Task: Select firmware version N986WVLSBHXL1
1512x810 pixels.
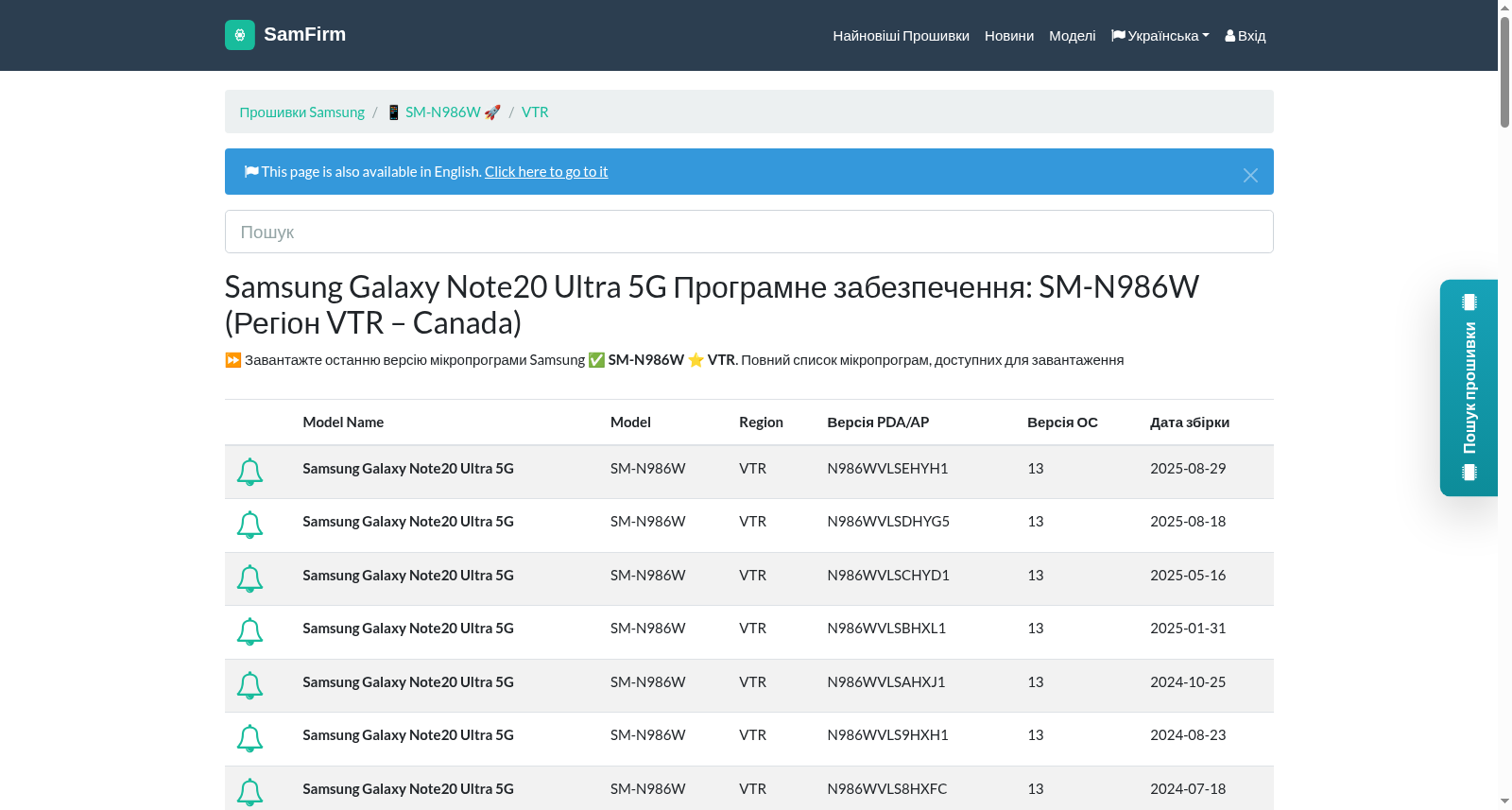Action: tap(886, 629)
